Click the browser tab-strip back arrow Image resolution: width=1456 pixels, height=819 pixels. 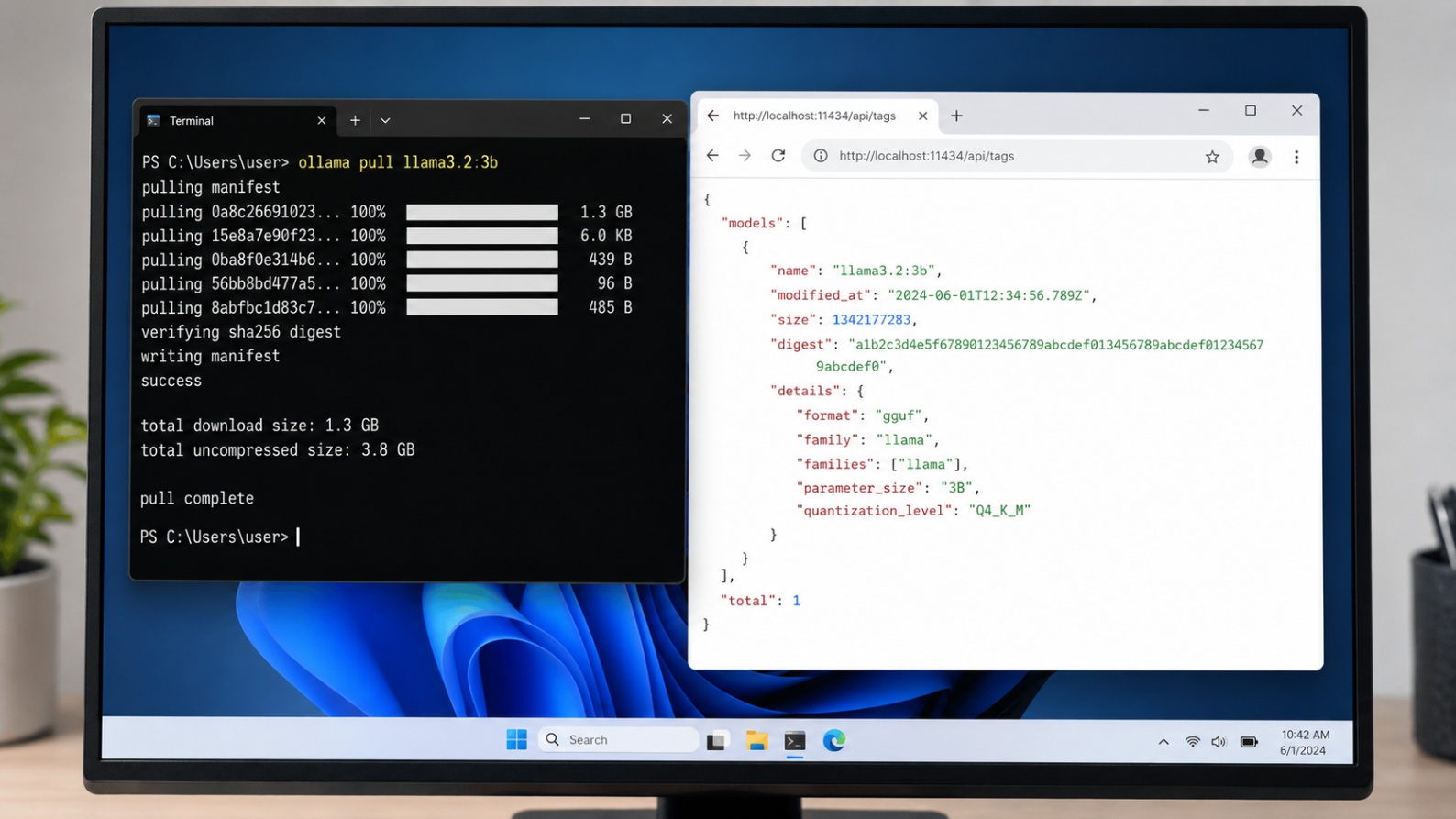tap(712, 116)
